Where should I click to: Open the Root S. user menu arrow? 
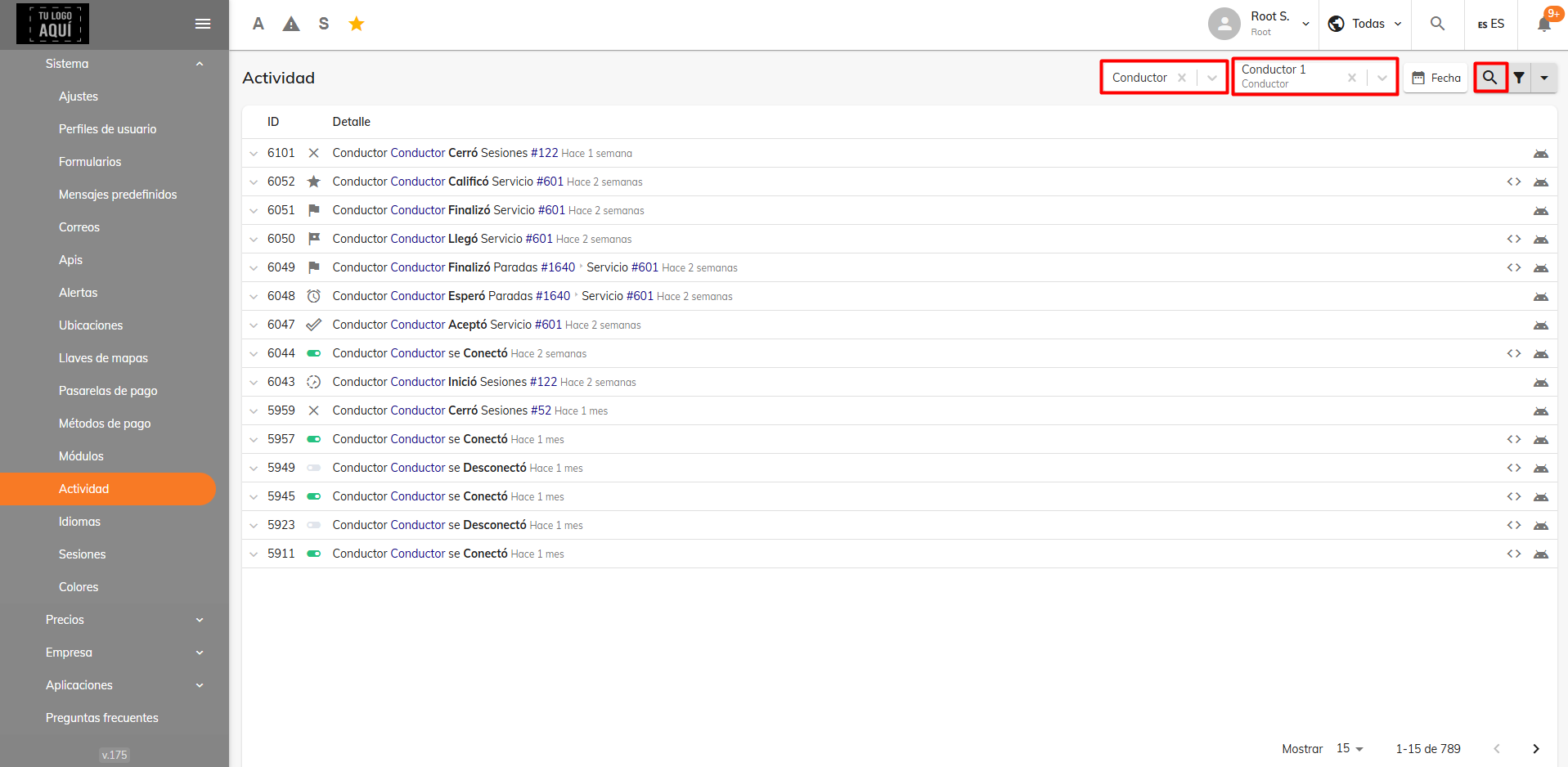point(1306,24)
